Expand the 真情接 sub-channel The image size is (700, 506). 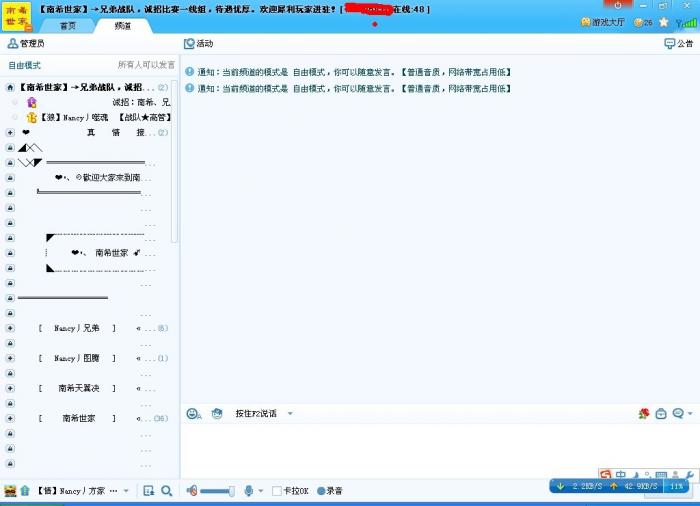10,133
